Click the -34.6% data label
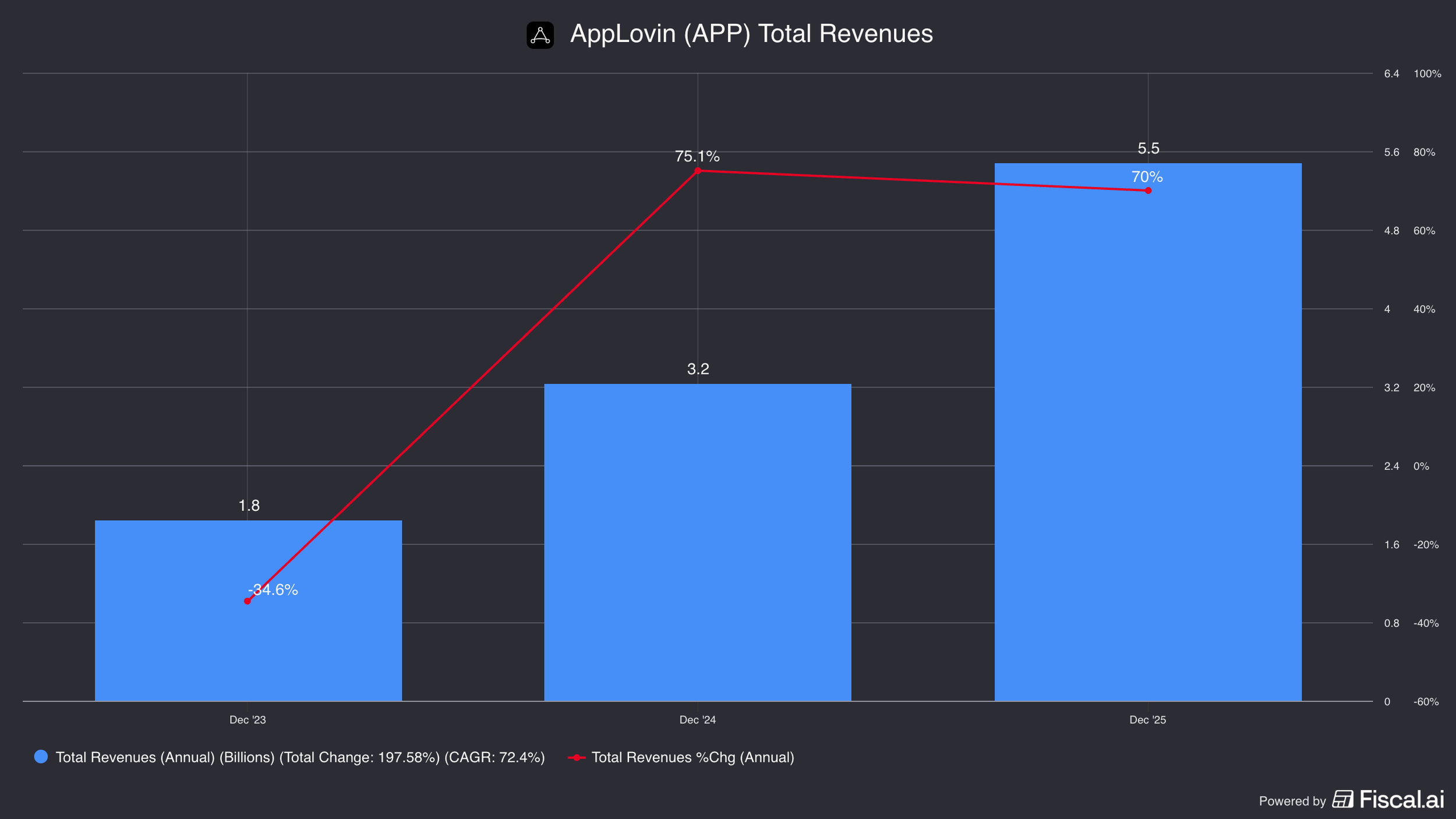1456x819 pixels. click(x=273, y=590)
